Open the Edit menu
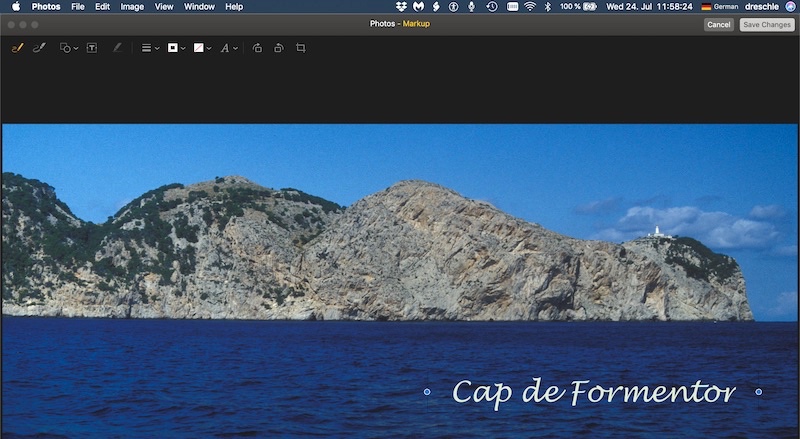This screenshot has height=439, width=800. (103, 6)
